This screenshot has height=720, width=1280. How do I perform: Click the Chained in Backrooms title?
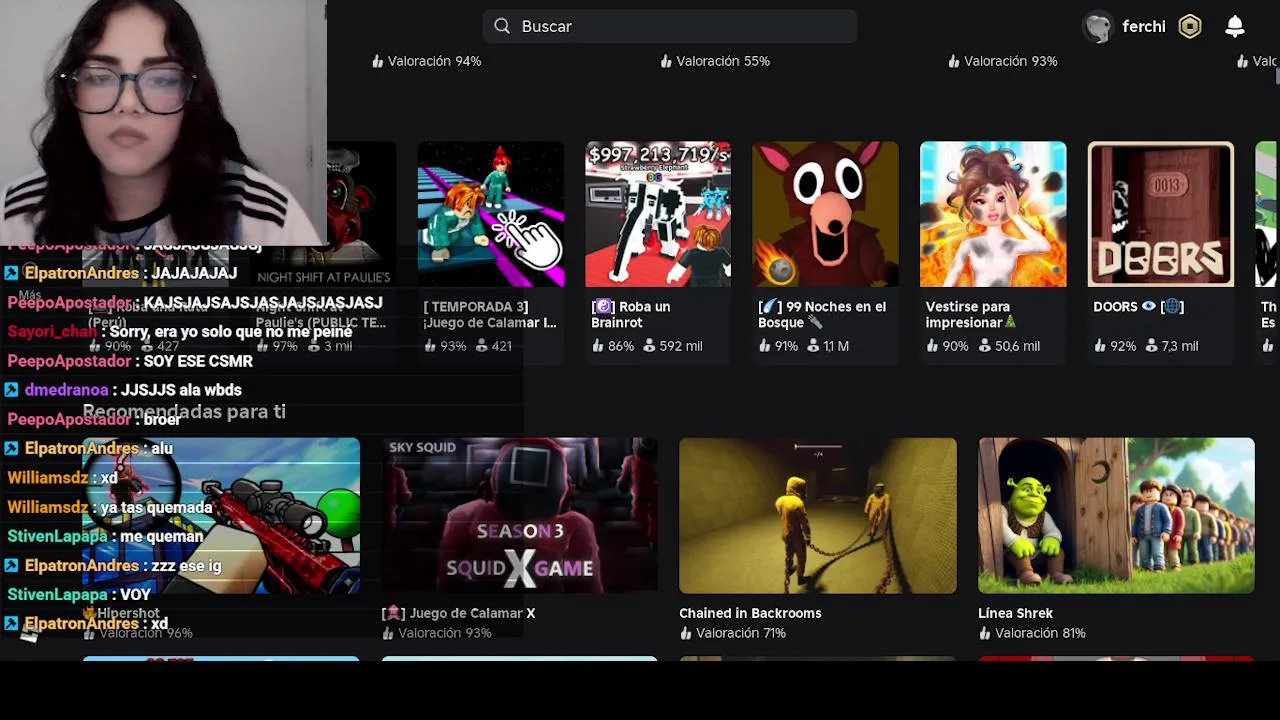(750, 613)
